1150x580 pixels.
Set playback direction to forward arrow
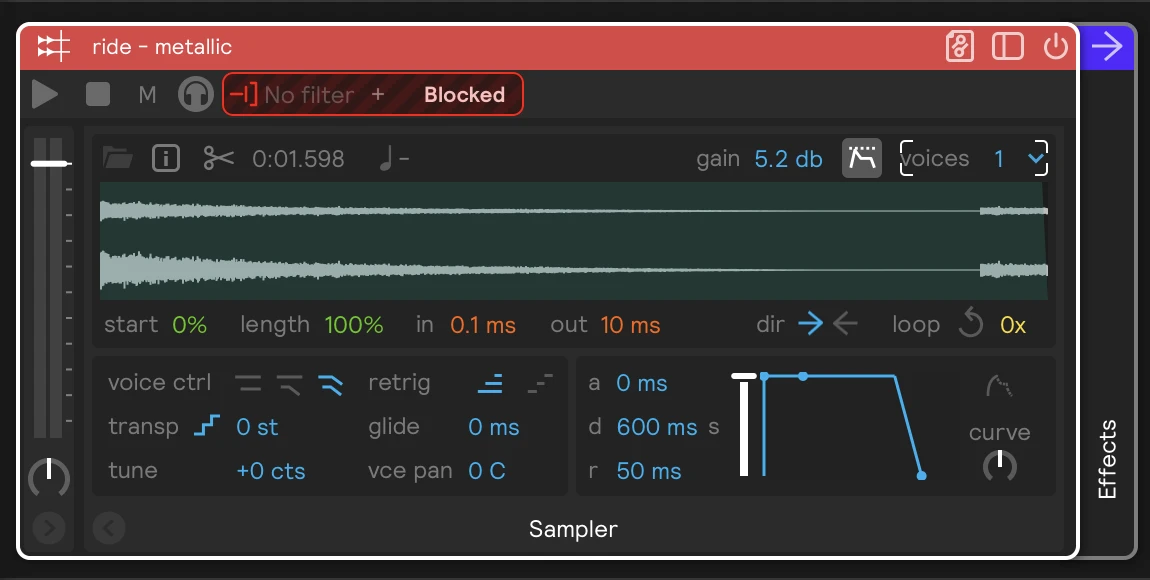[x=810, y=323]
